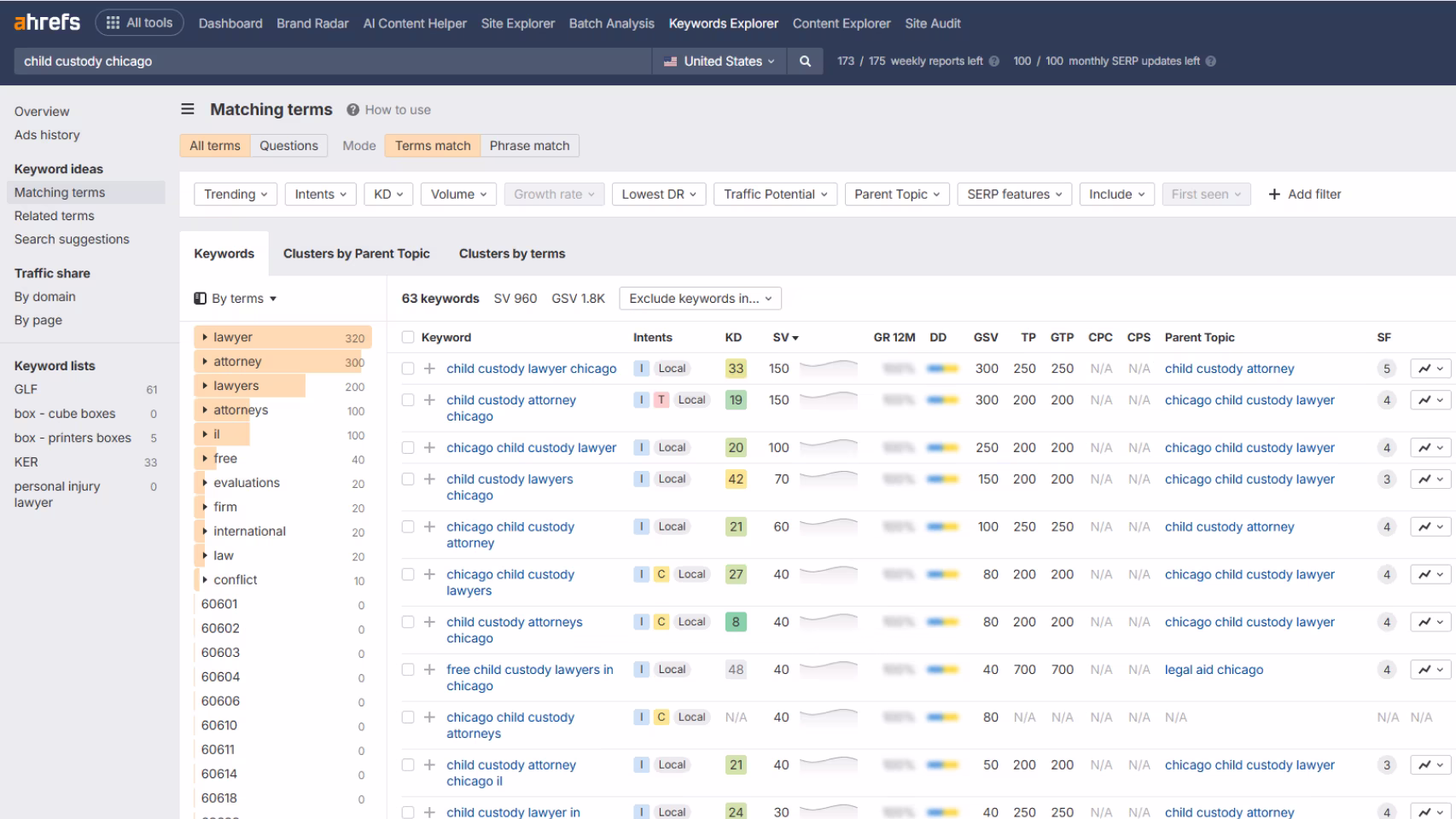Image resolution: width=1456 pixels, height=819 pixels.
Task: Click KD badge 33 in first row
Action: tap(736, 369)
